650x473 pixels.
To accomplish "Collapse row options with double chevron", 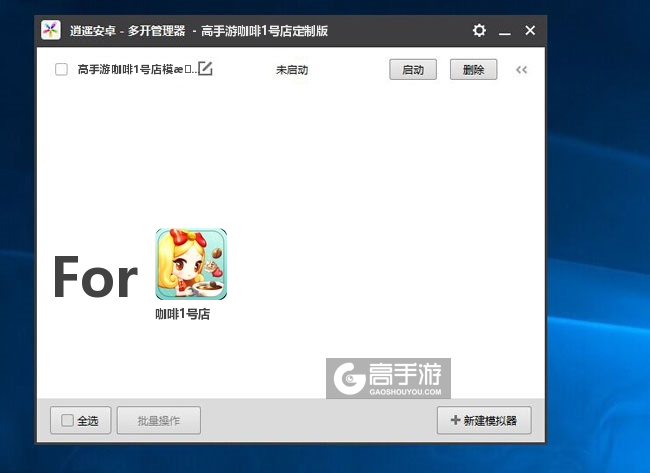I will [521, 70].
